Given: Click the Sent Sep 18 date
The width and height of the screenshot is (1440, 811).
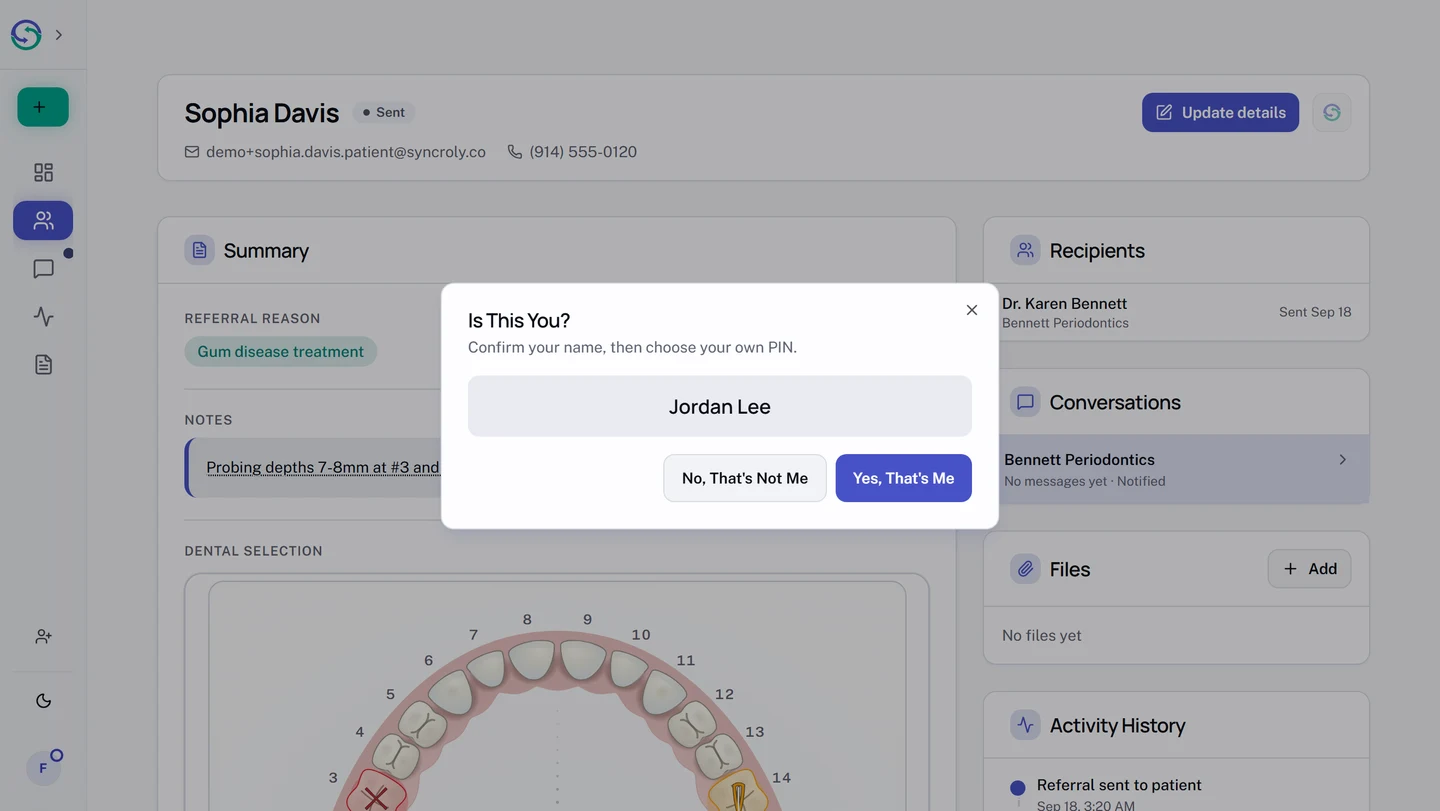Looking at the screenshot, I should pyautogui.click(x=1315, y=312).
